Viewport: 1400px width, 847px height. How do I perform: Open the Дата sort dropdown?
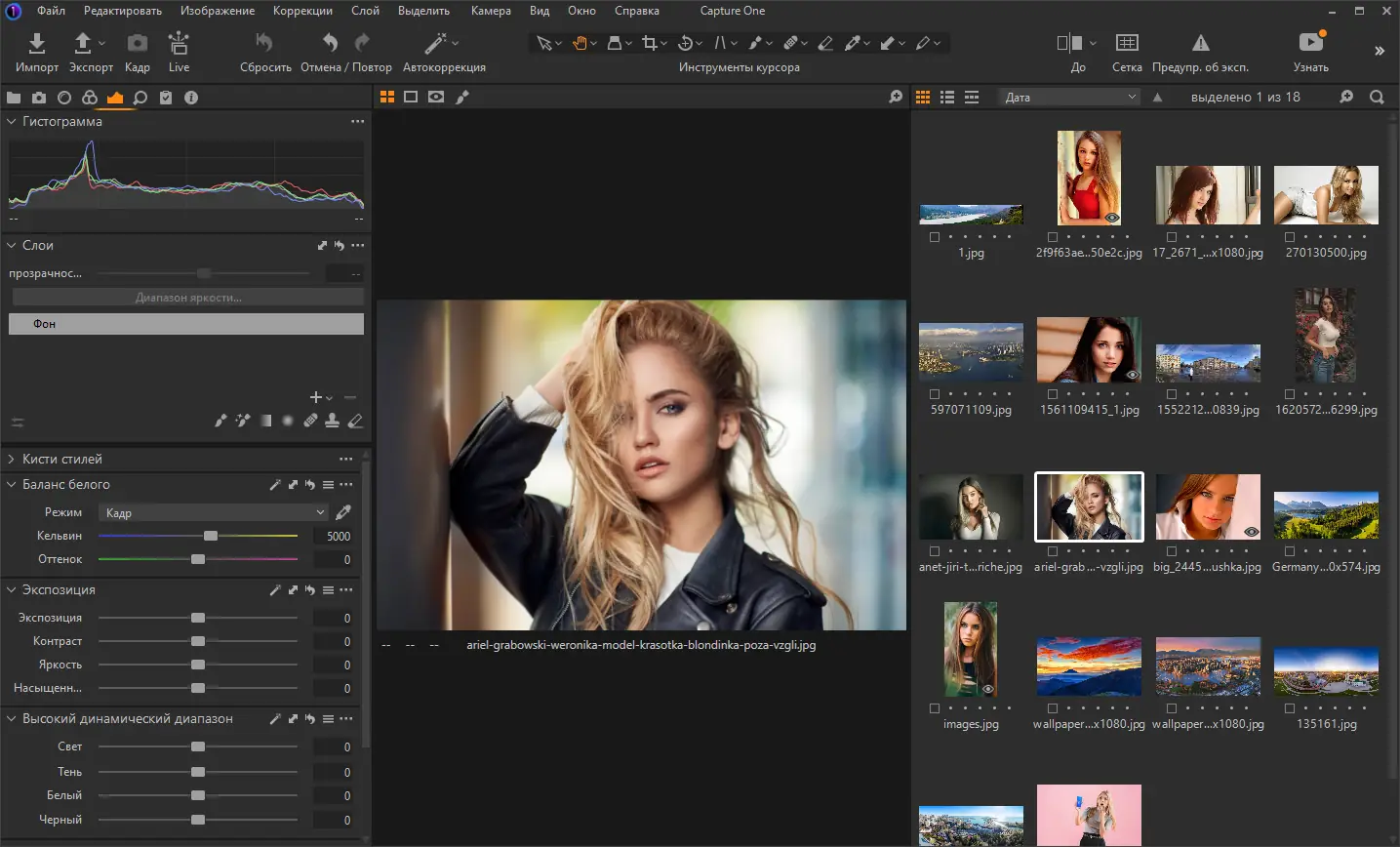[x=1070, y=98]
